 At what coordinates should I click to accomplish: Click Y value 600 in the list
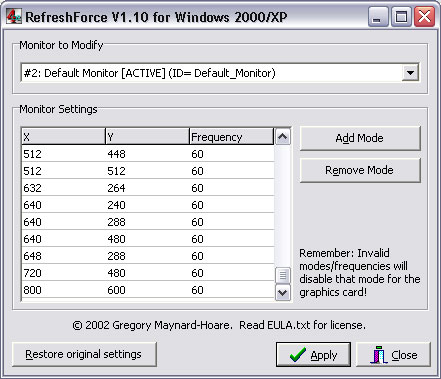pos(116,290)
